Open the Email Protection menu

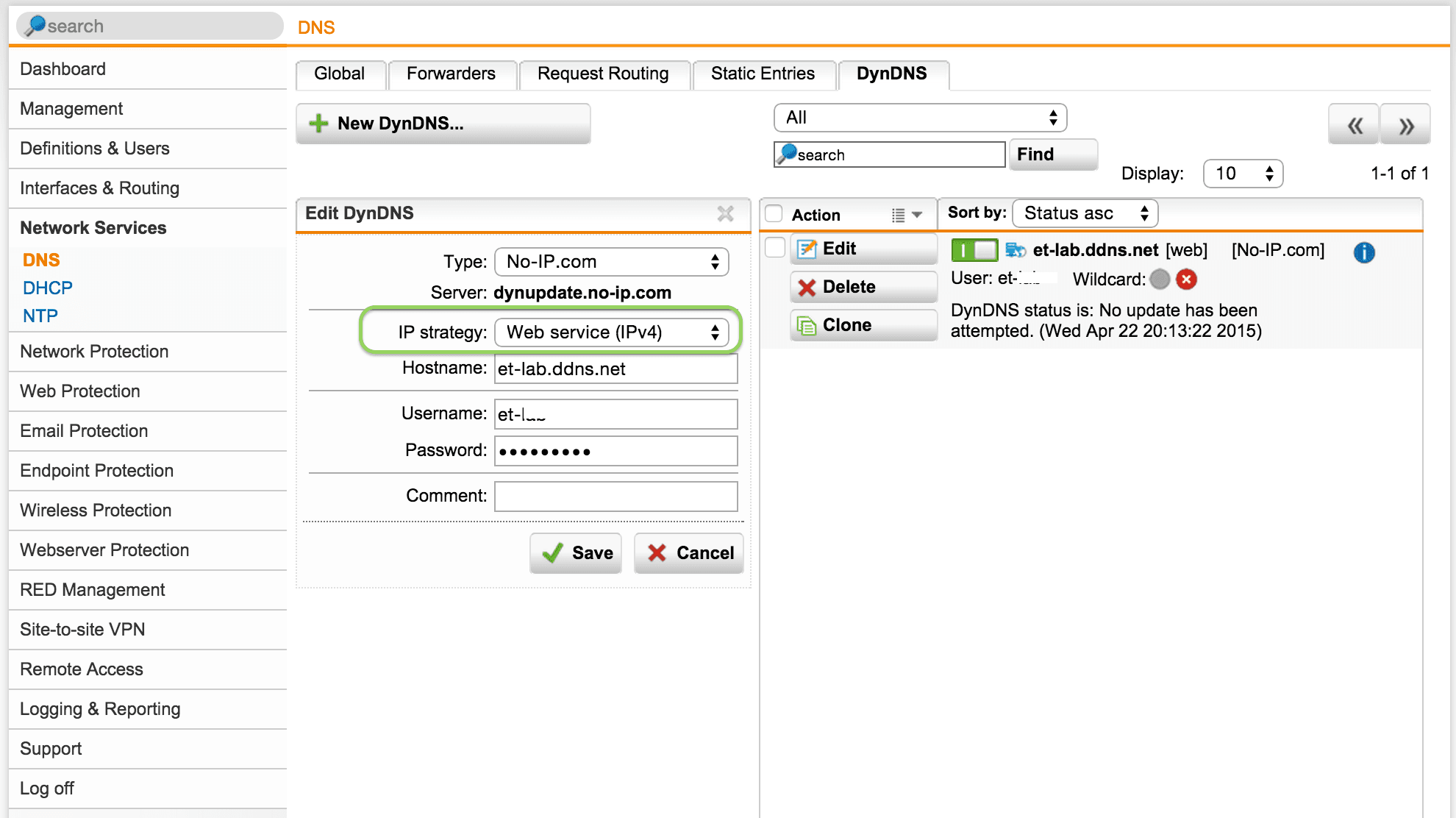148,431
